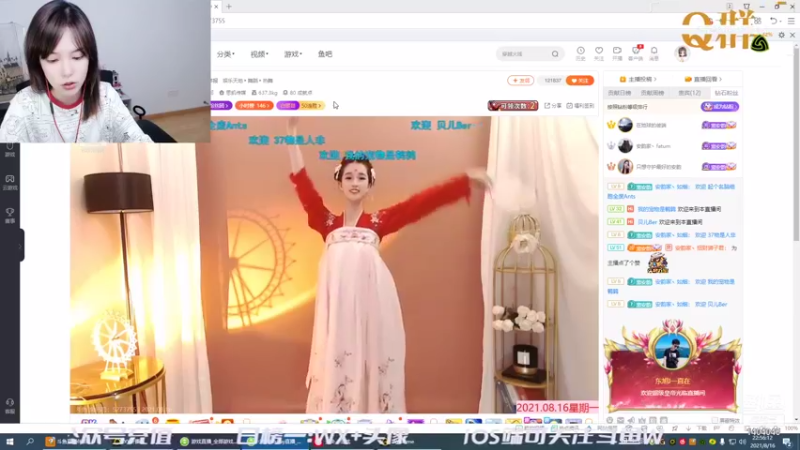The image size is (800, 450).
Task: Expand the 主播投稿 section arrow
Action: coord(655,80)
